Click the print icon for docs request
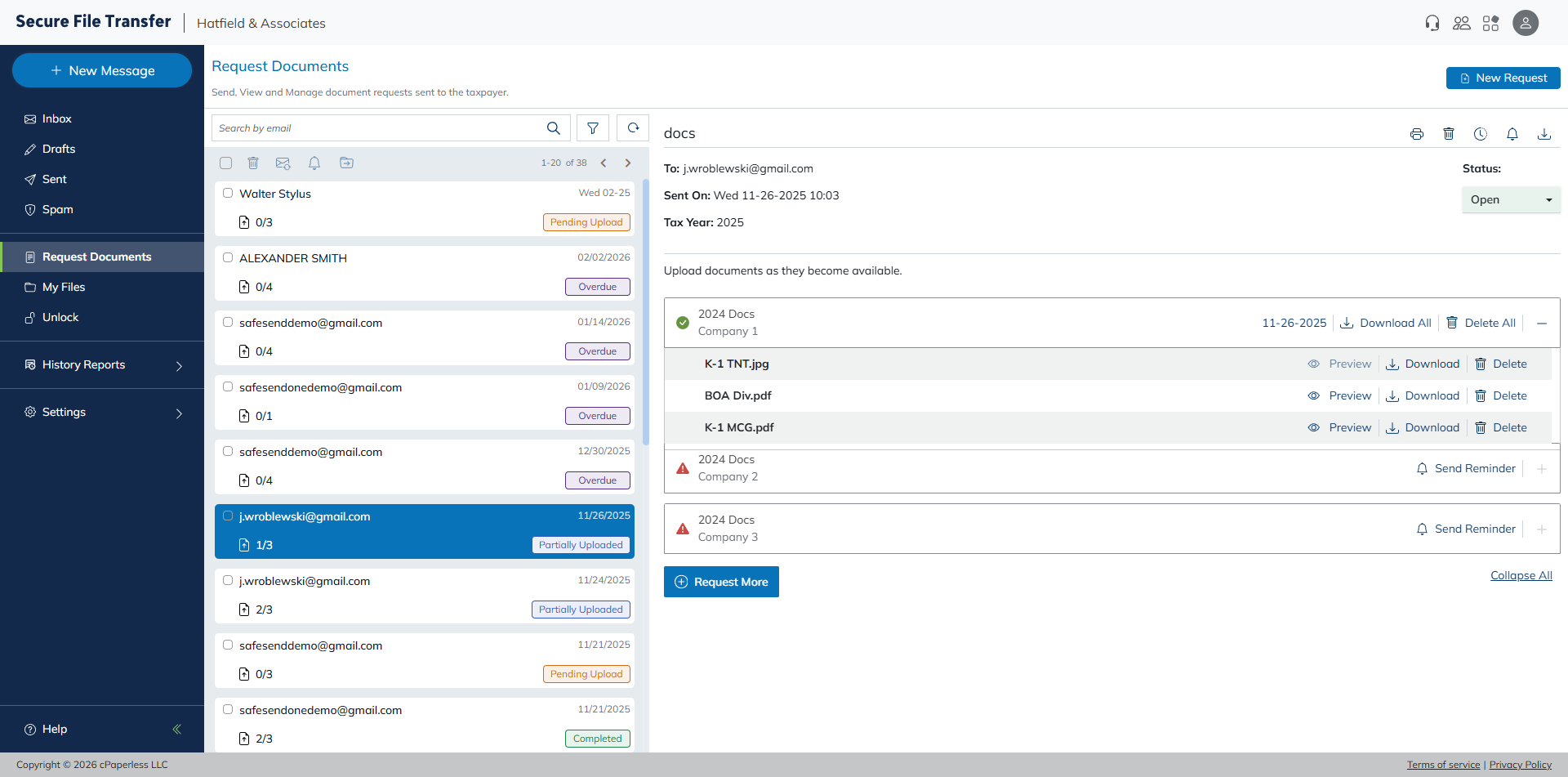The image size is (1568, 777). click(x=1417, y=134)
